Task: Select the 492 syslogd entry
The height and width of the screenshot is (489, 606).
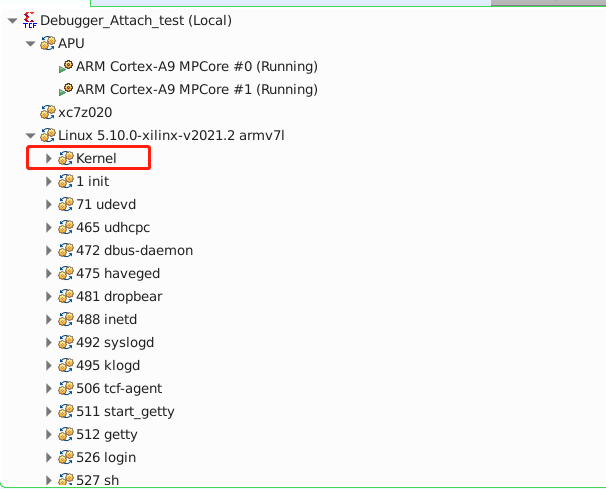Action: [x=115, y=342]
